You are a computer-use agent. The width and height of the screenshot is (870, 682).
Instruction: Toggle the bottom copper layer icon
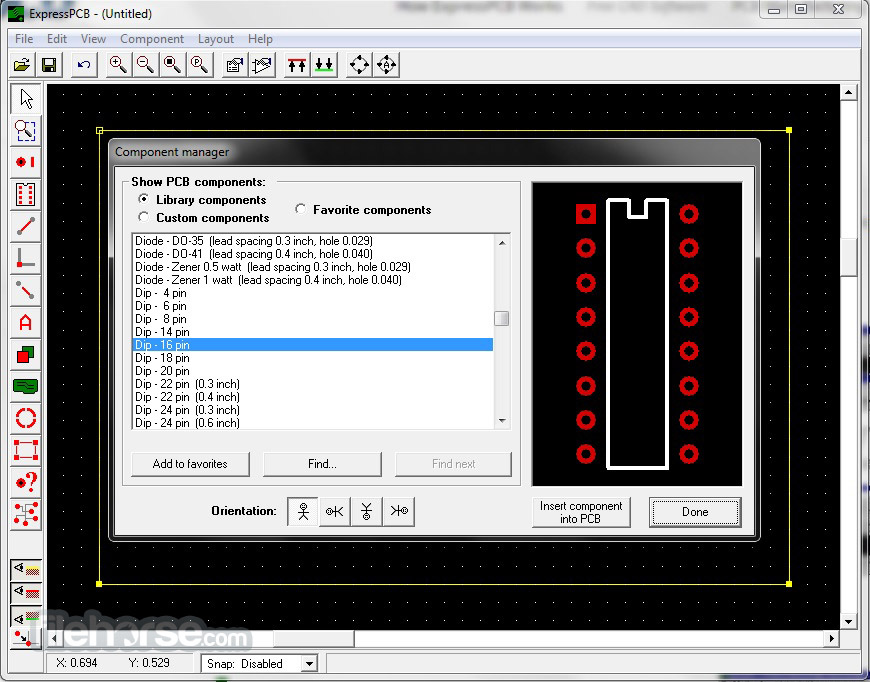[x=324, y=65]
